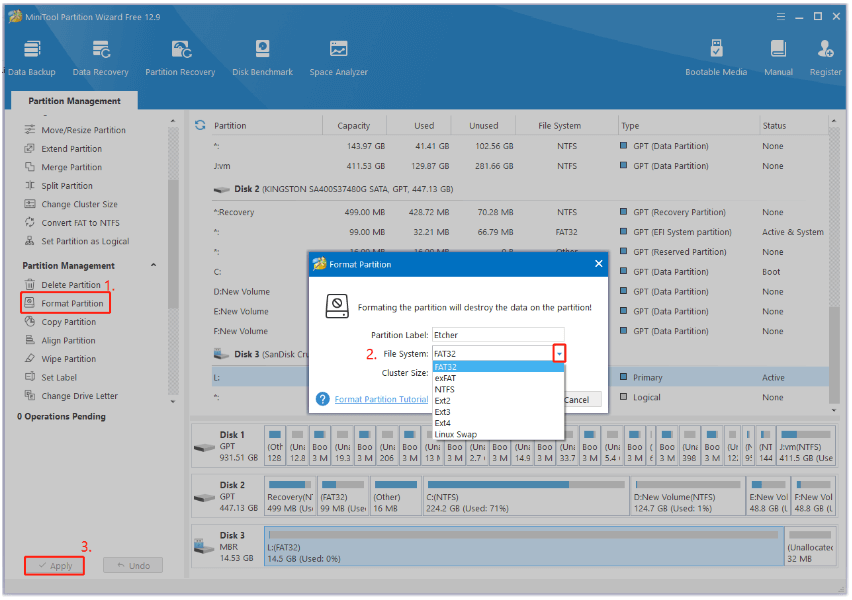Select Disk 2 KINGSTON header row

[x=520, y=189]
